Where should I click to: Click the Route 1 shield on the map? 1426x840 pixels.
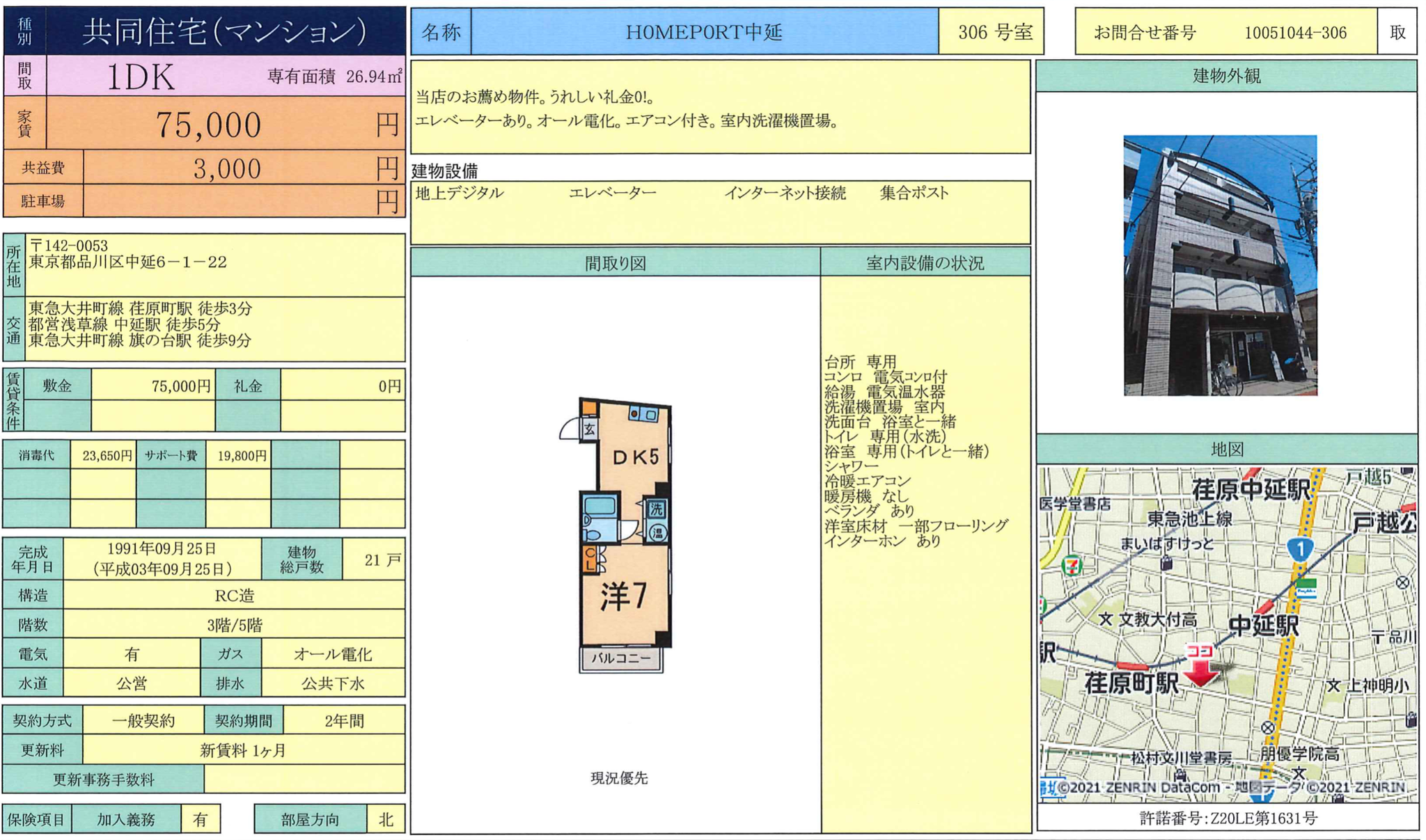click(x=1299, y=548)
